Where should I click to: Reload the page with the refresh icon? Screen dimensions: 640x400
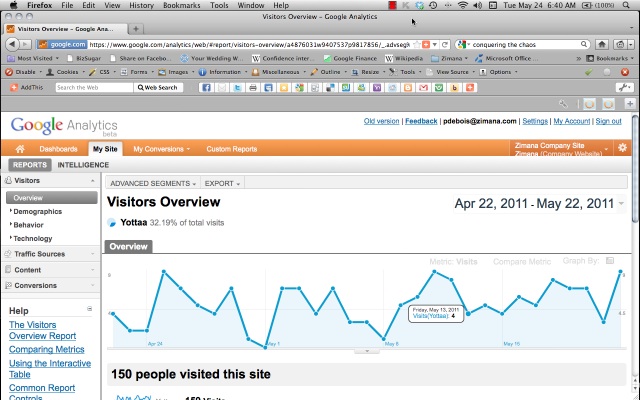click(445, 44)
